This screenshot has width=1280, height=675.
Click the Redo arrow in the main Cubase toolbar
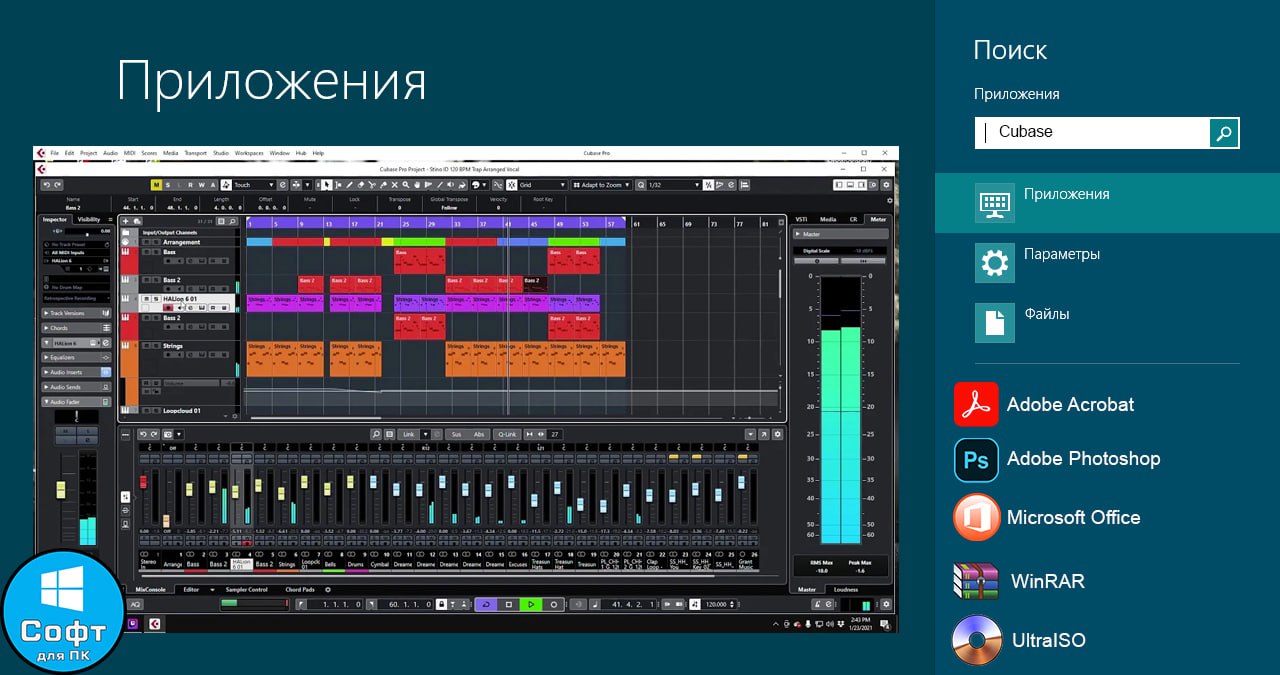tap(58, 185)
